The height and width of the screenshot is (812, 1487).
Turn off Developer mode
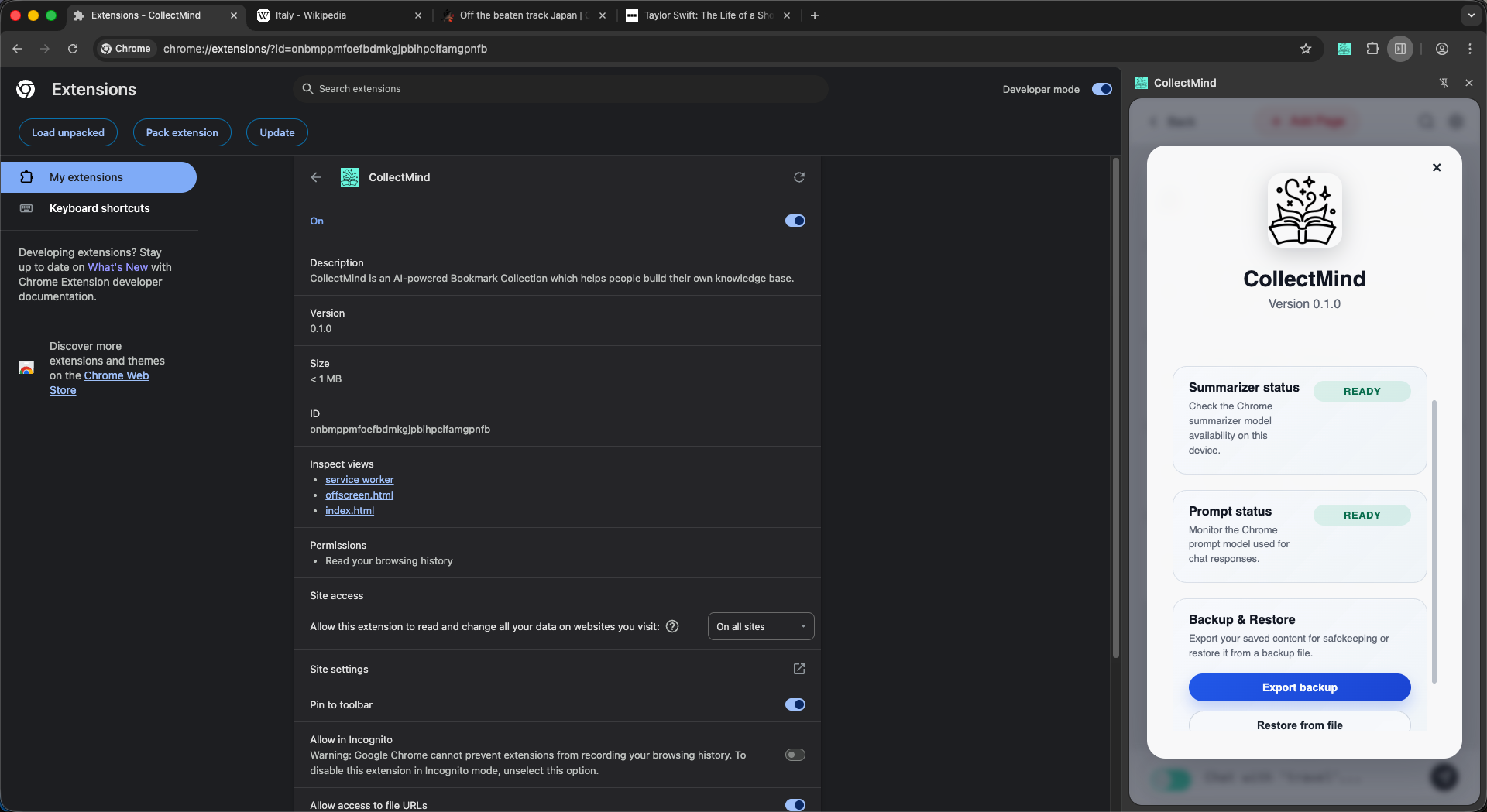(x=1101, y=89)
